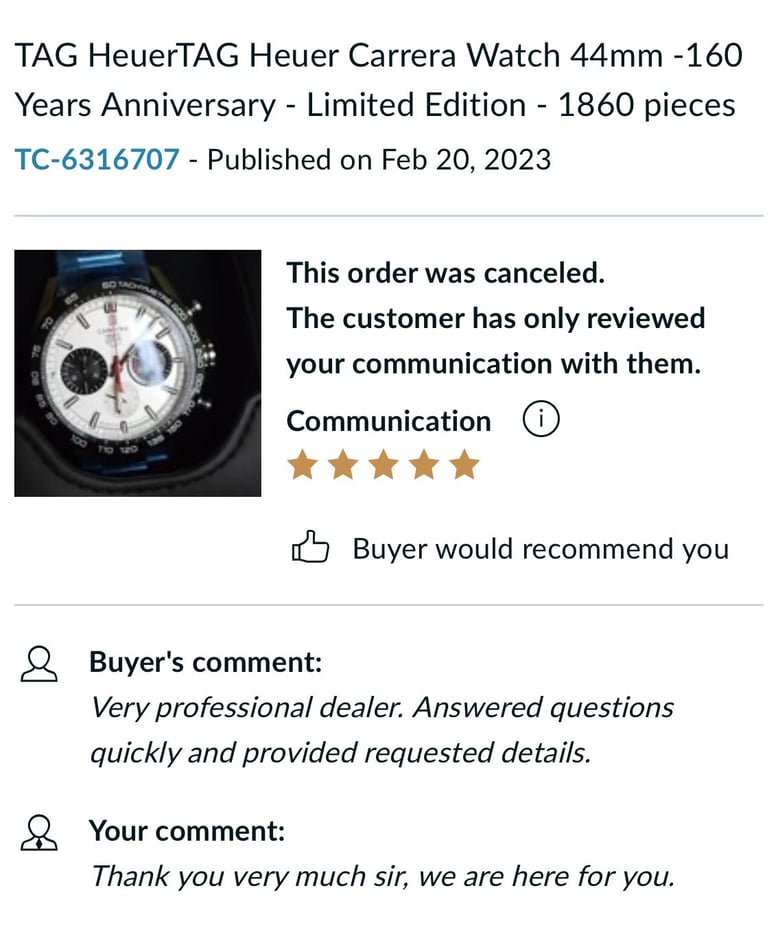Click the listing title TAG Heuer Carrera Watch
Viewport: 768px width, 945px height.
378,80
